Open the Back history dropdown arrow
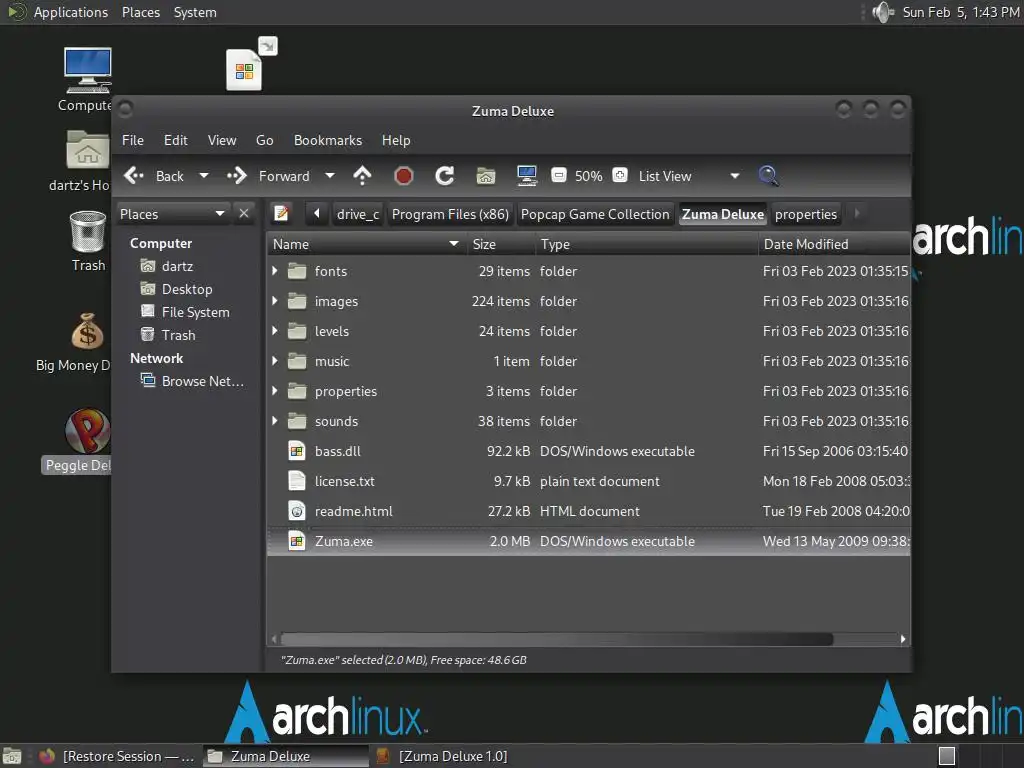 [204, 176]
